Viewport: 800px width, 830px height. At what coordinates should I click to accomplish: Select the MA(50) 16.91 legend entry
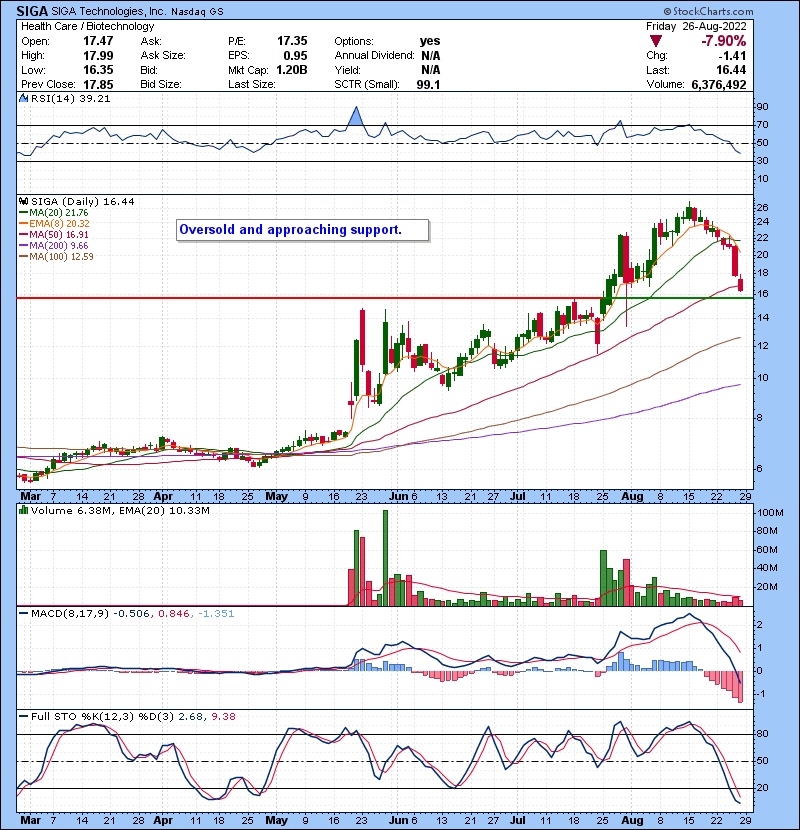54,234
